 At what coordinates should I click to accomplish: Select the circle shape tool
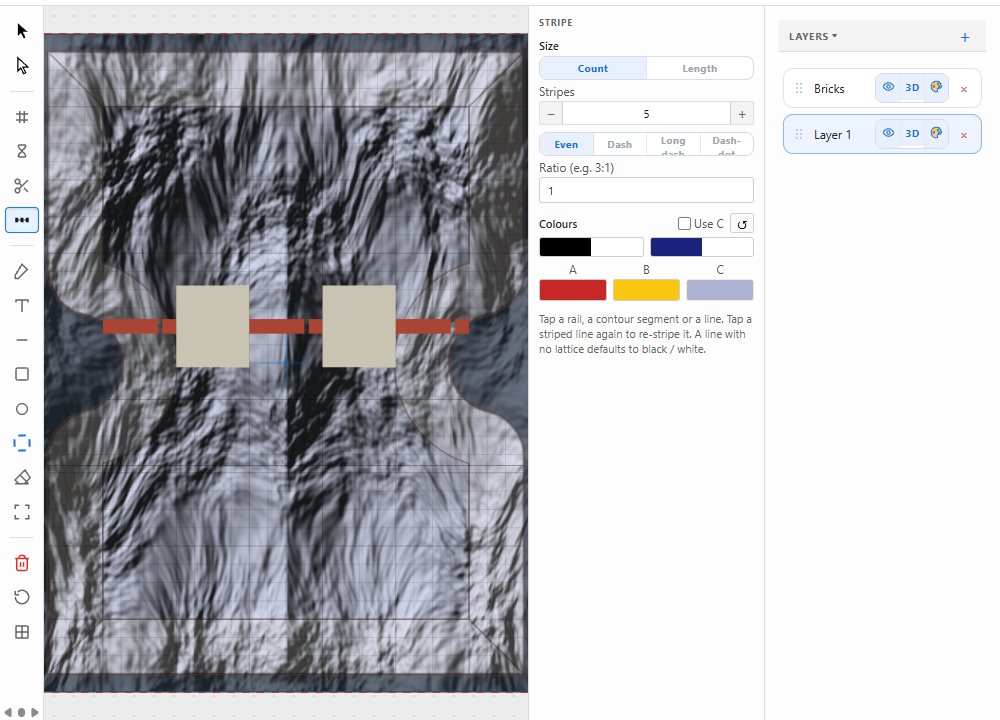22,409
